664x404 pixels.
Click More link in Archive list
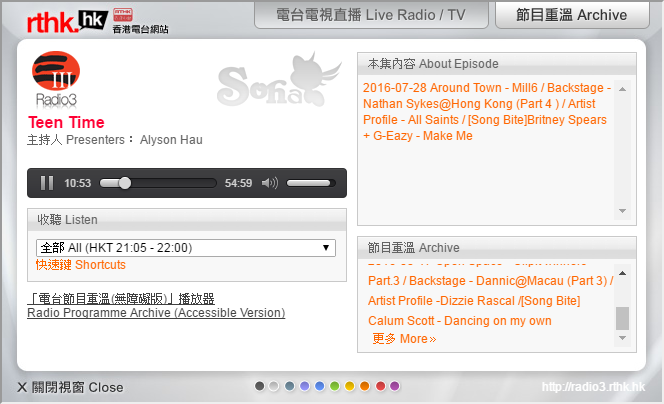click(x=404, y=339)
